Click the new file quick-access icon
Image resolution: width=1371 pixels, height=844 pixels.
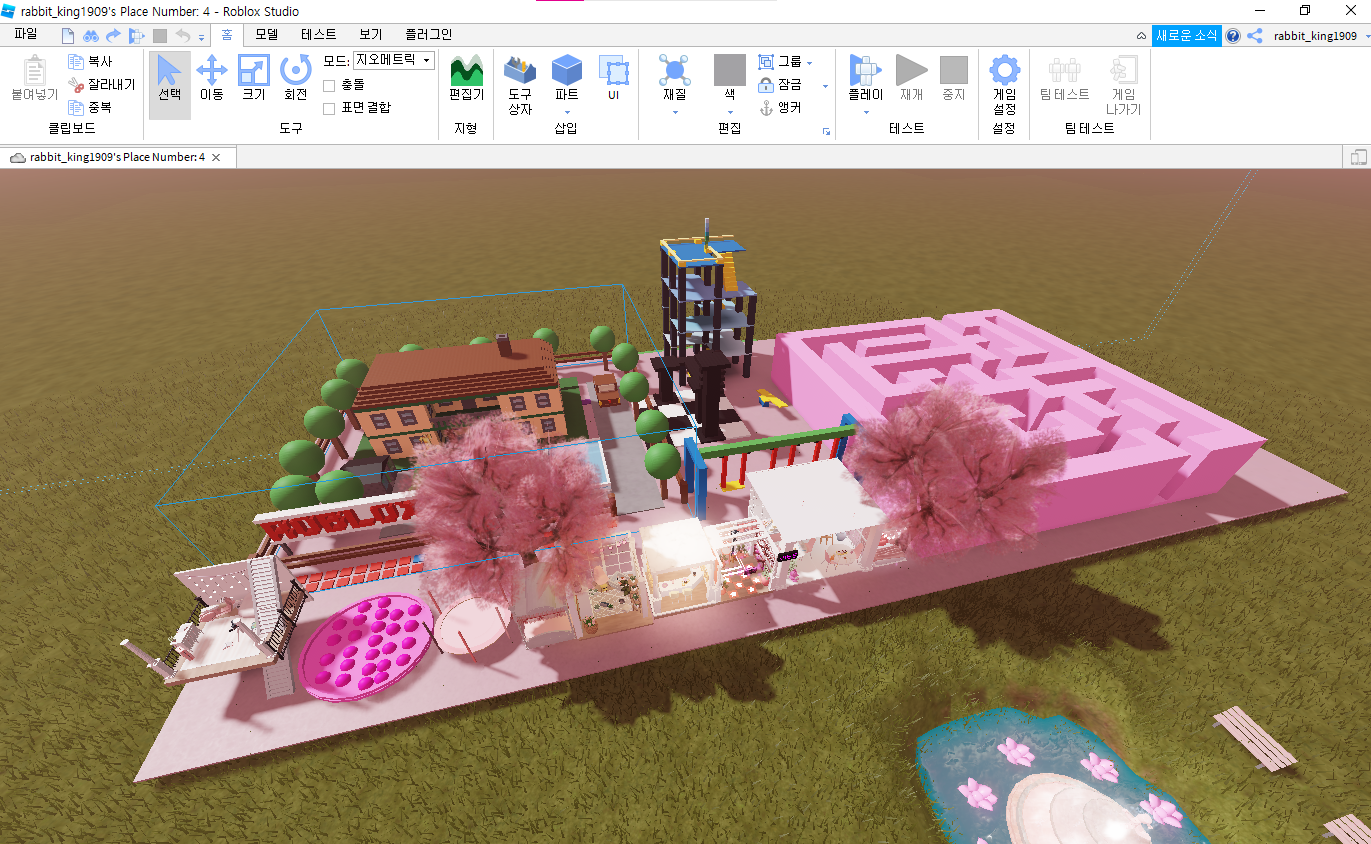tap(69, 35)
